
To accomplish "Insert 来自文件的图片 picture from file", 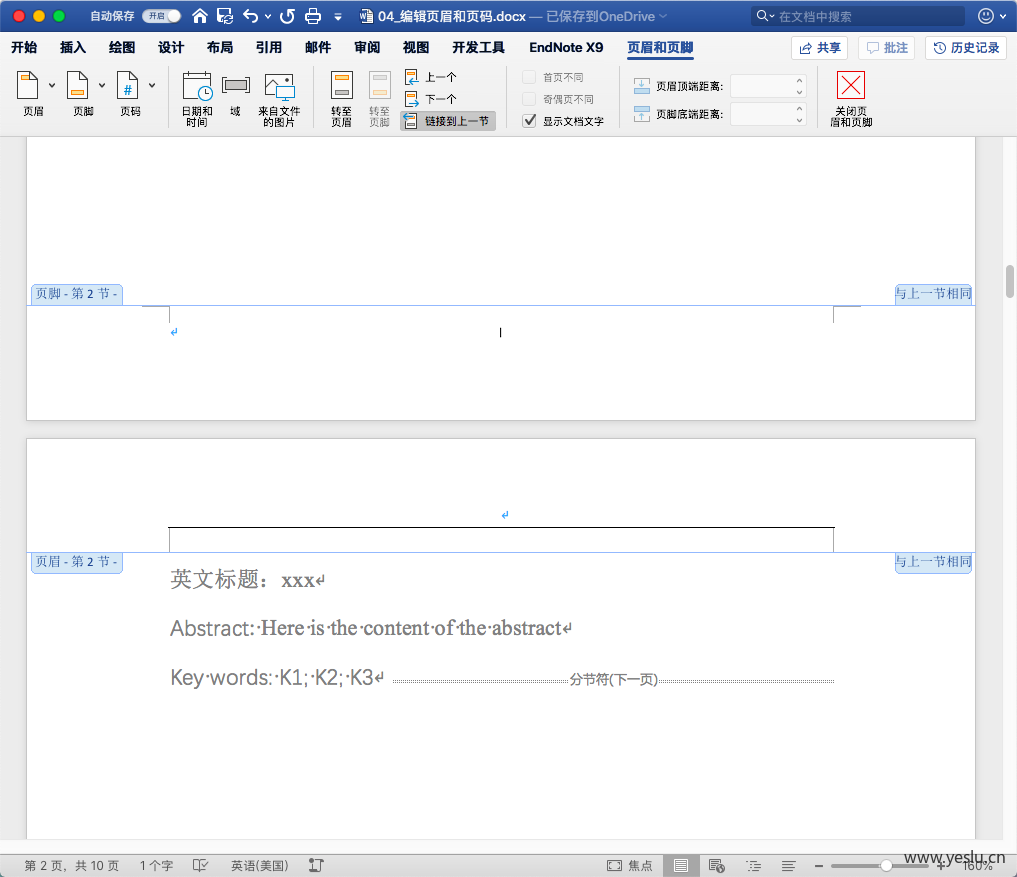I will click(x=279, y=99).
